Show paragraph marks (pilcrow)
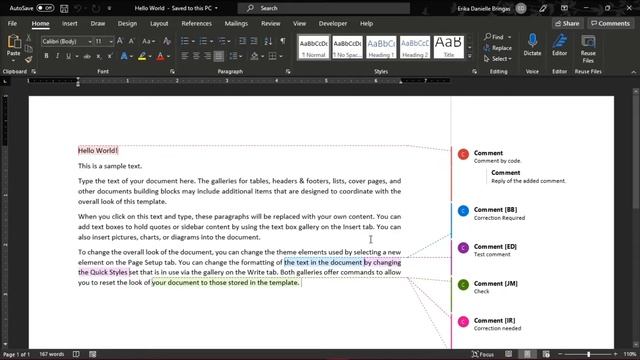640x360 pixels. [x=283, y=41]
